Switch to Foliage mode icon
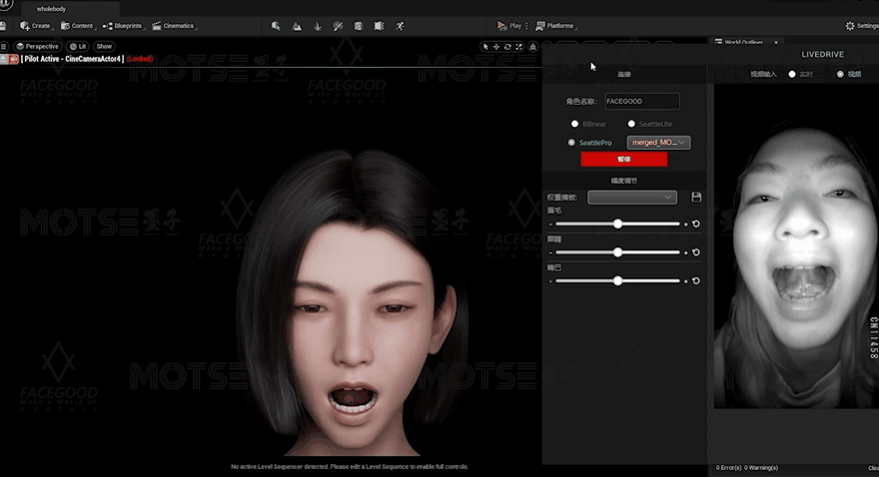 pyautogui.click(x=317, y=26)
